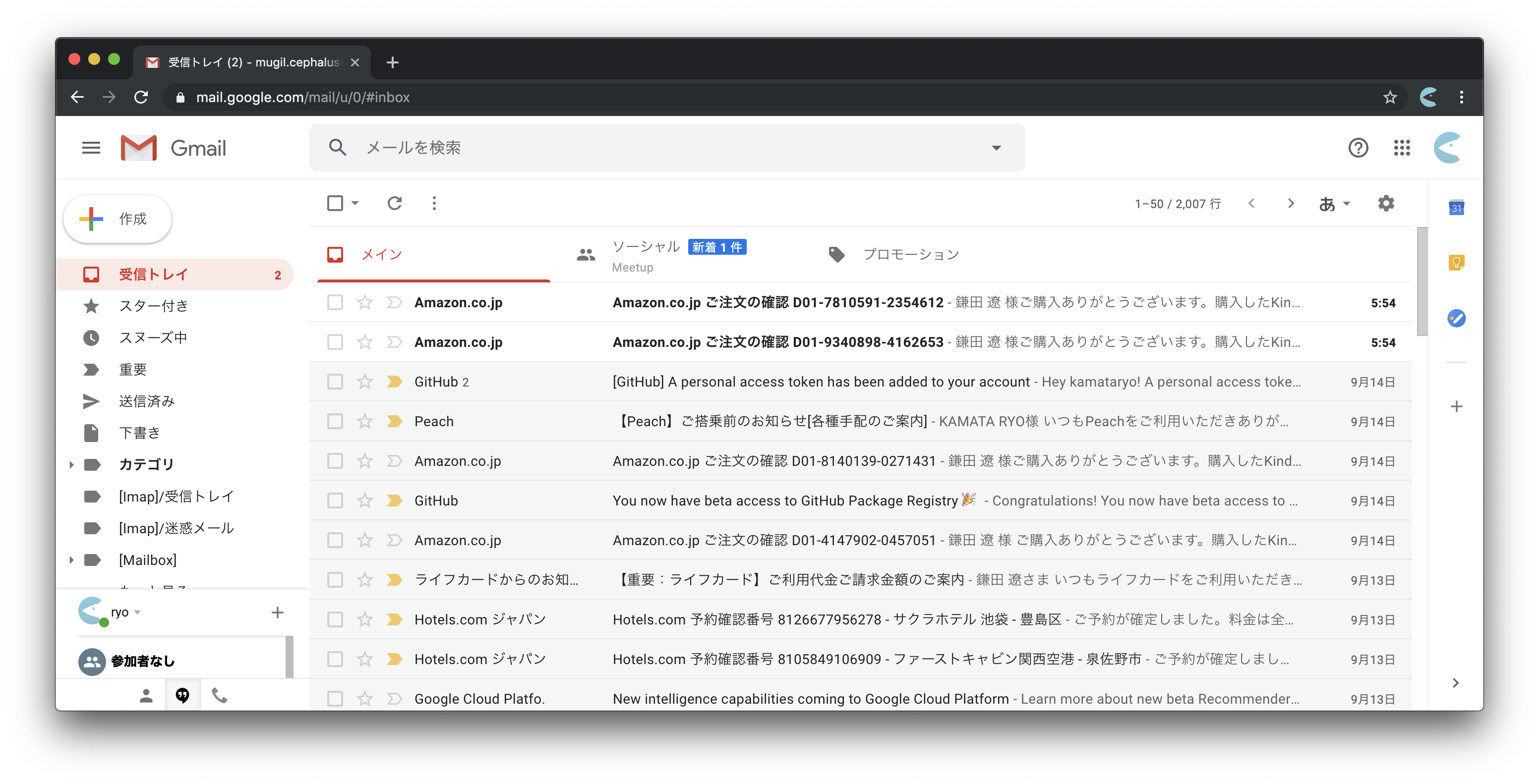The image size is (1539, 784).
Task: Switch to the メイン tab
Action: 434,255
